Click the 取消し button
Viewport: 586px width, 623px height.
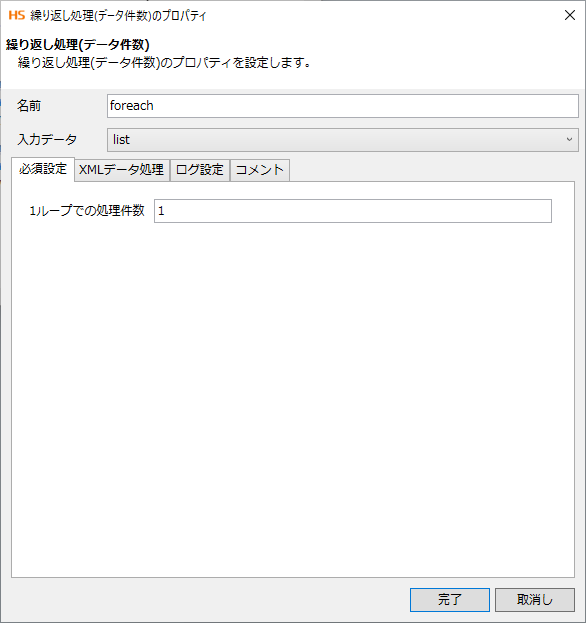(535, 600)
